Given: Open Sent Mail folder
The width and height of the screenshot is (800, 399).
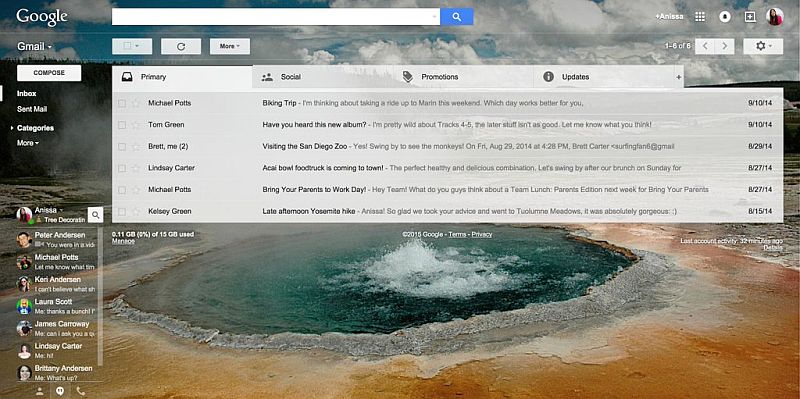Looking at the screenshot, I should tap(32, 109).
